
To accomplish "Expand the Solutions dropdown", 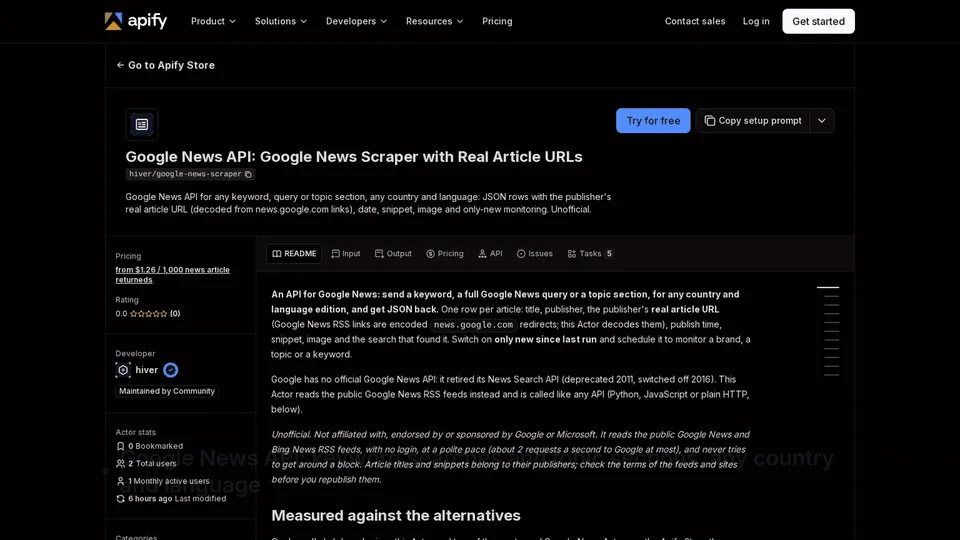I will [280, 21].
